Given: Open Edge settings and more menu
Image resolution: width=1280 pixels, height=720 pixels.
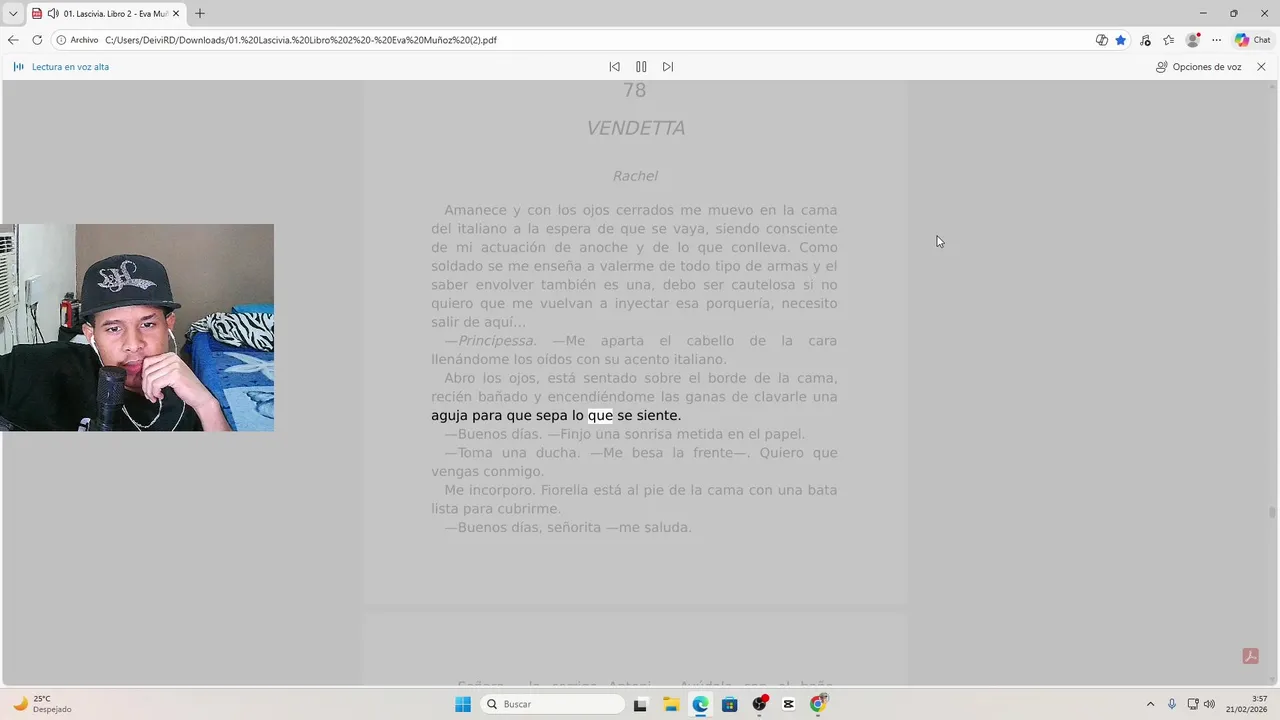Looking at the screenshot, I should (1216, 40).
